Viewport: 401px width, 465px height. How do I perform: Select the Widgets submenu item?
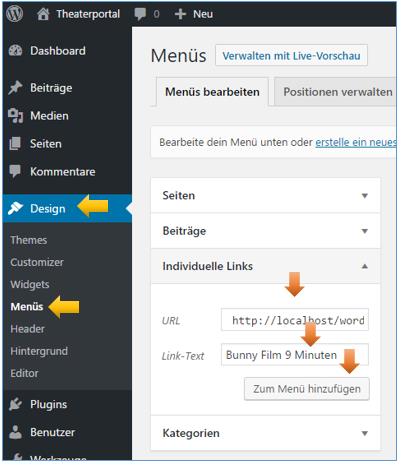tap(30, 284)
